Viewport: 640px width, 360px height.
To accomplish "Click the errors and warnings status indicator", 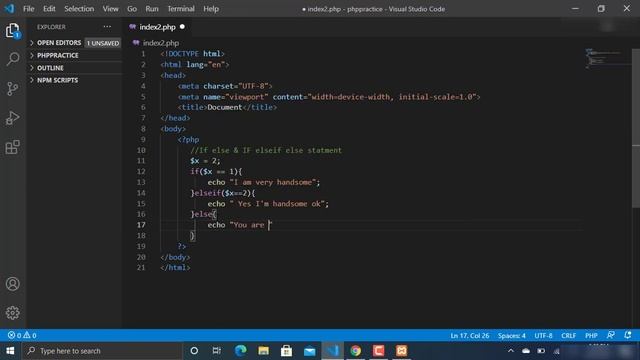I will [x=22, y=335].
